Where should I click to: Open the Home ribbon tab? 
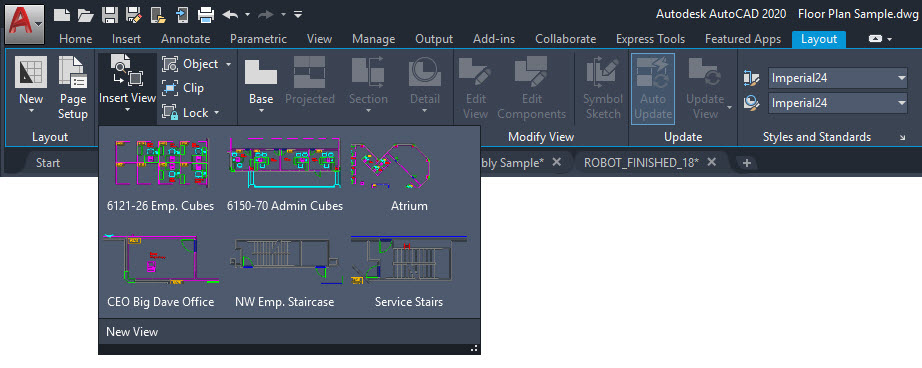click(76, 39)
